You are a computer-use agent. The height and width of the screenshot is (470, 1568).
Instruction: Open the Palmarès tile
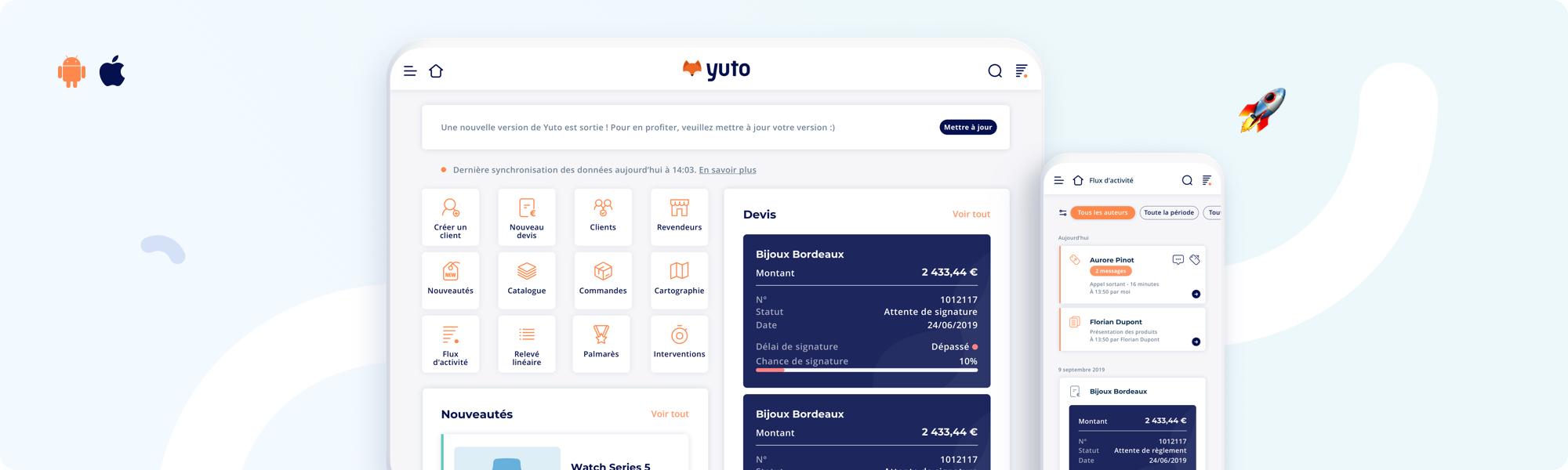point(601,344)
